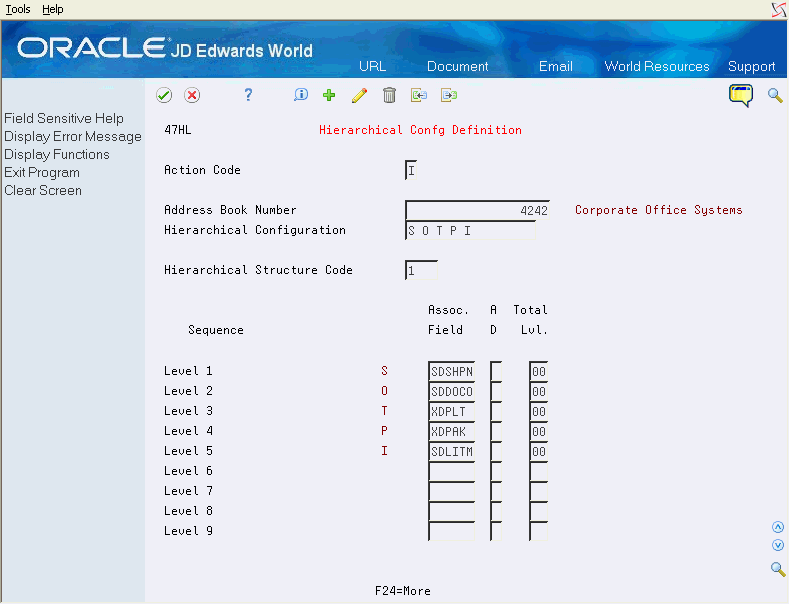The width and height of the screenshot is (789, 604).
Task: Open the Support header link
Action: pyautogui.click(x=751, y=66)
